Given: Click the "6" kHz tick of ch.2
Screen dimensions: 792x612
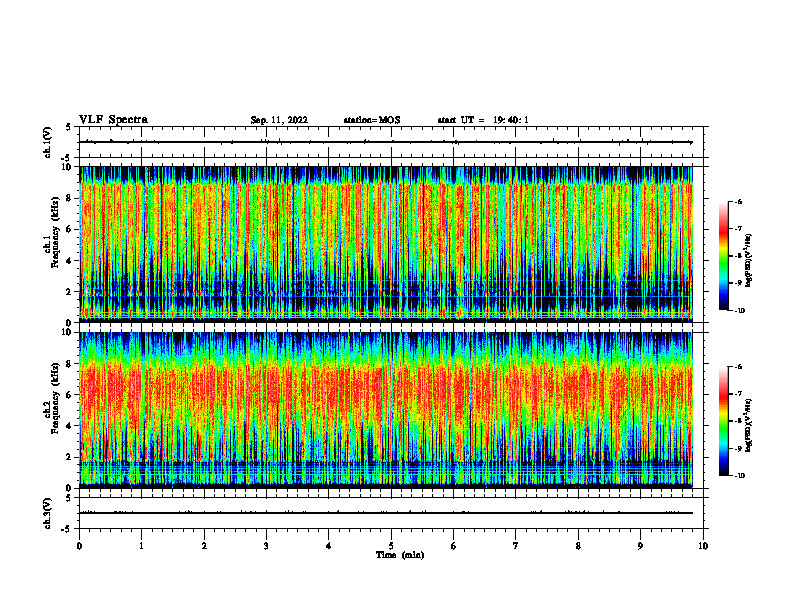Looking at the screenshot, I should click(70, 395).
